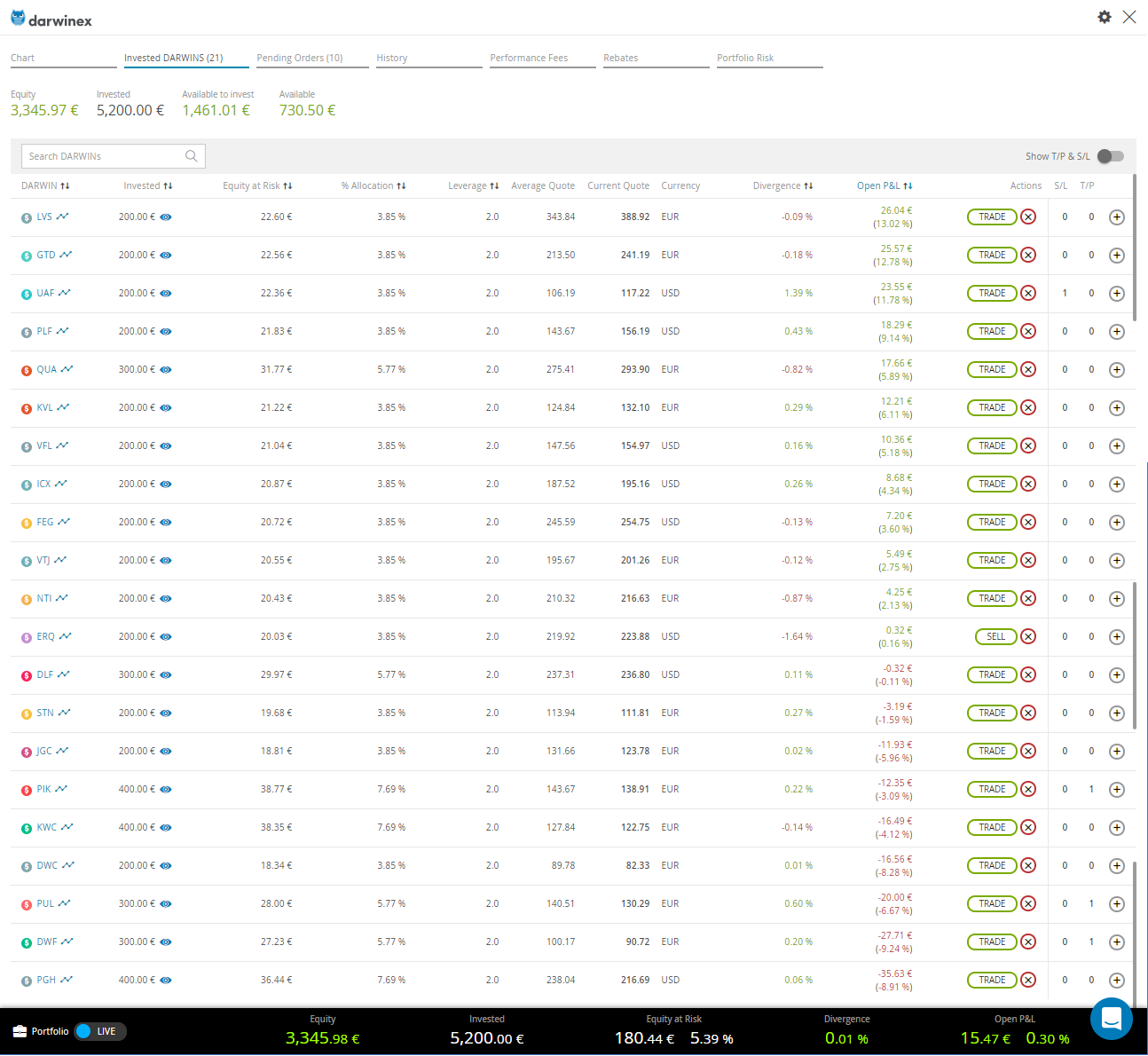The image size is (1148, 1056).
Task: Click TRADE button for UAF
Action: [992, 293]
